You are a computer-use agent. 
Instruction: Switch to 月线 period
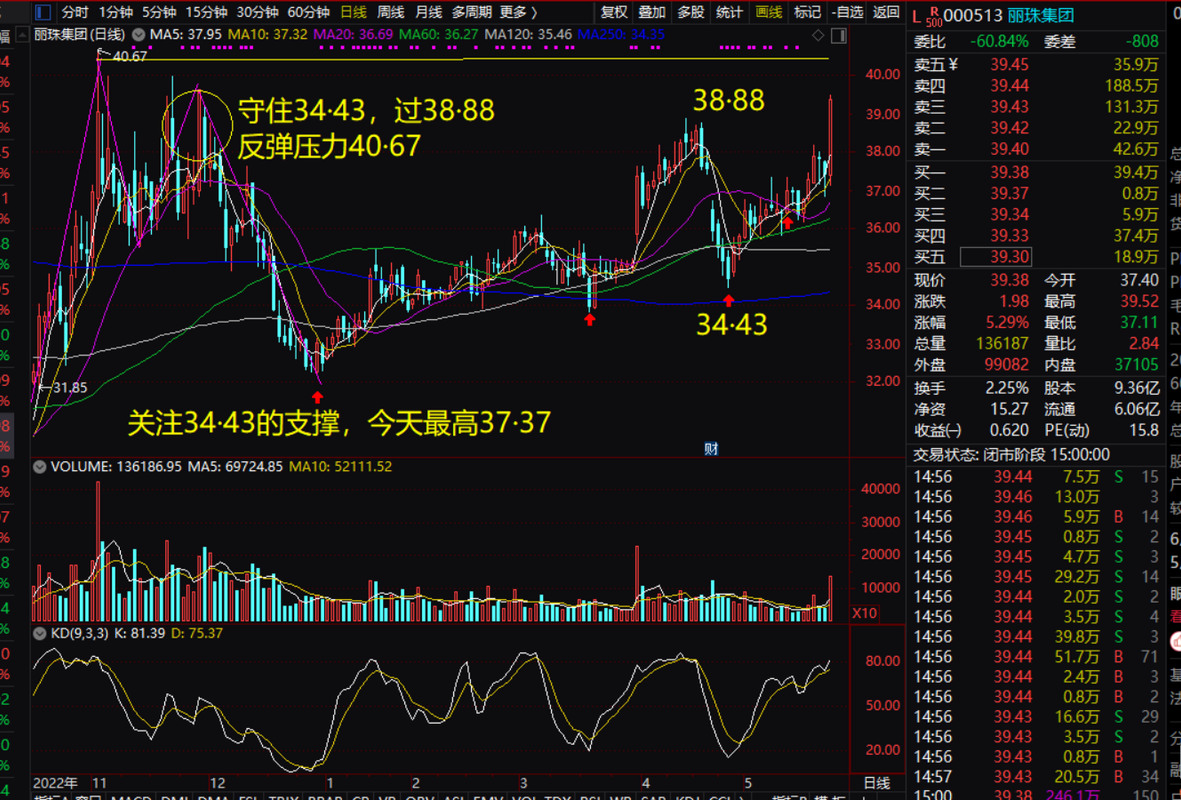pyautogui.click(x=429, y=12)
